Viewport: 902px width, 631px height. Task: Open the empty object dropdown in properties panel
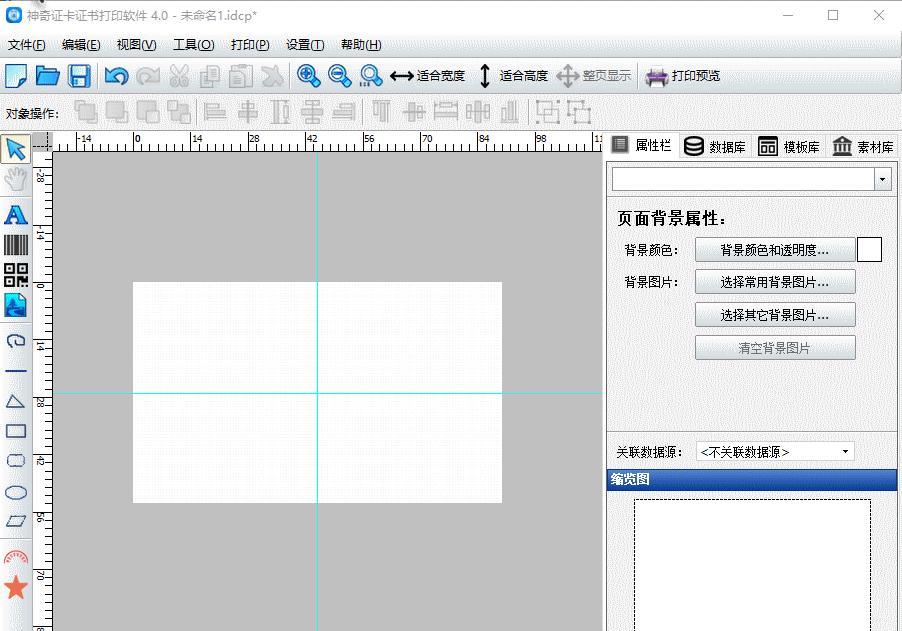click(751, 179)
